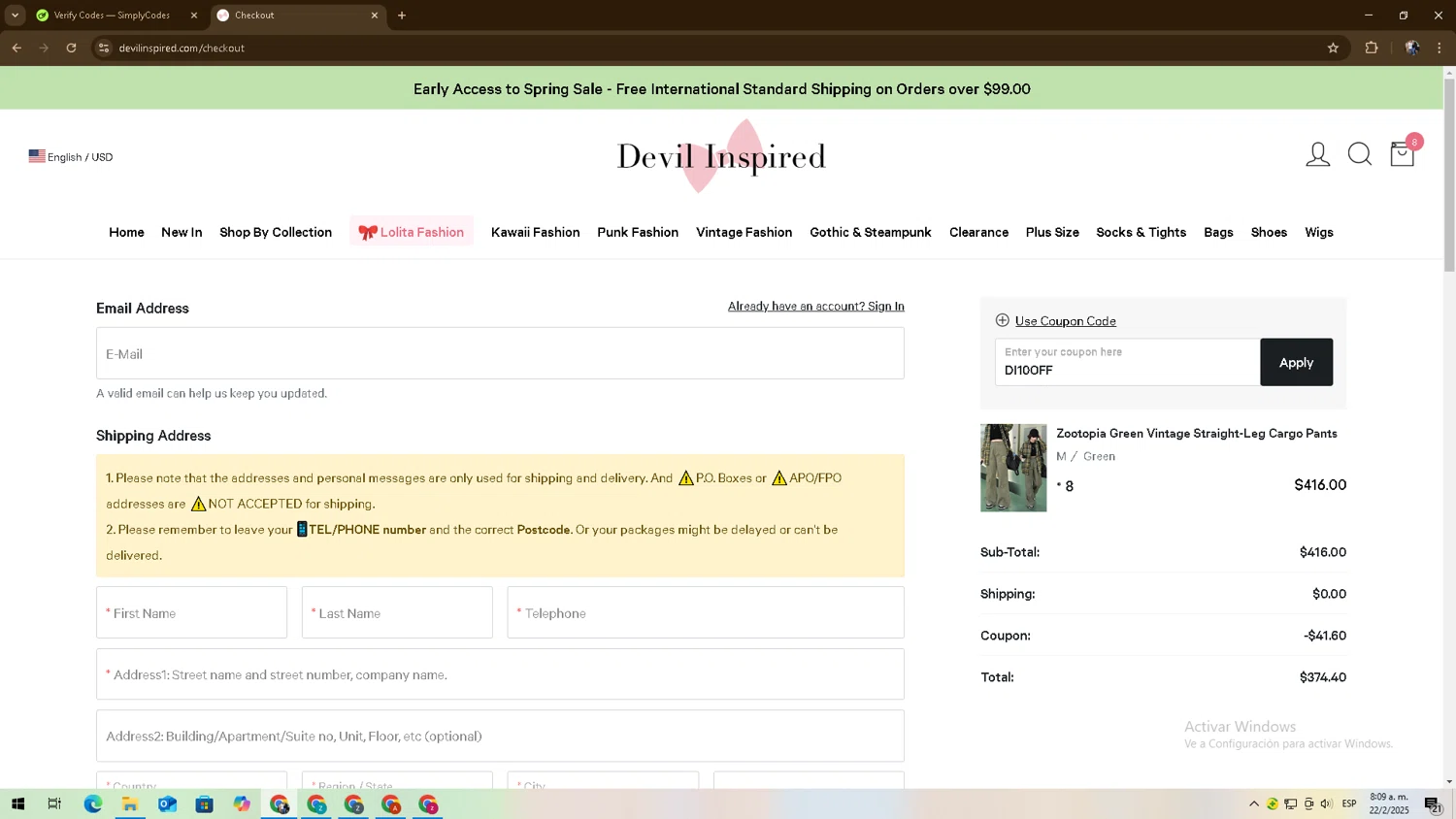Open the Plus Size category
Image resolution: width=1456 pixels, height=819 pixels.
coord(1052,232)
